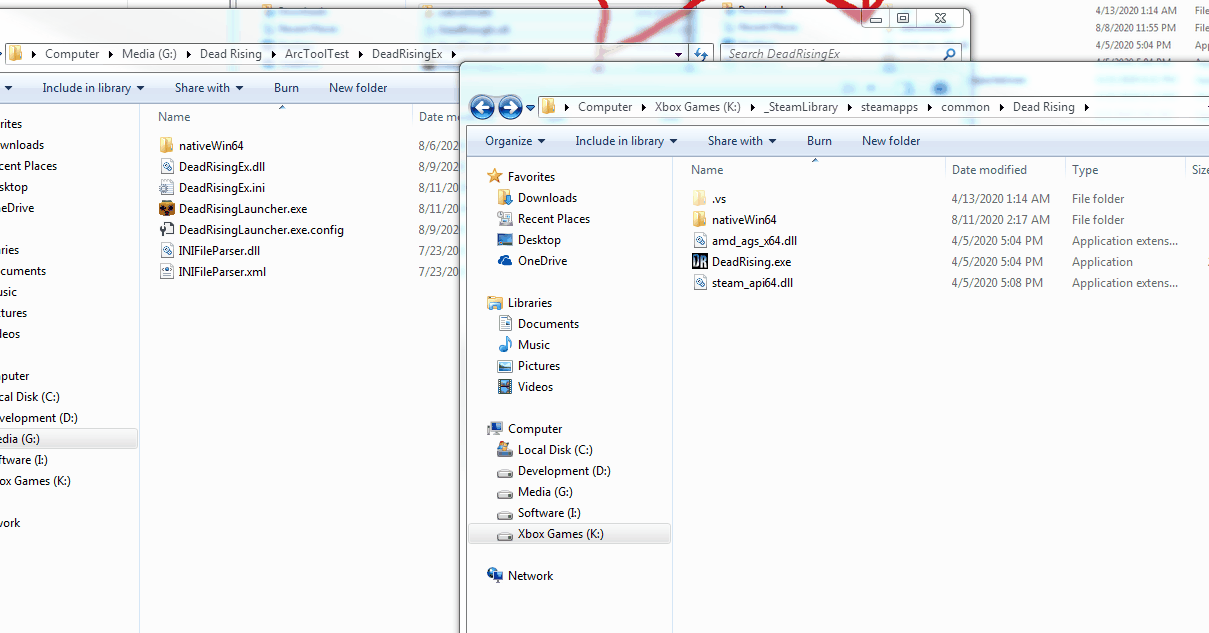Viewport: 1209px width, 633px height.
Task: Click Desktop icon in front window Favorites
Action: pos(505,240)
